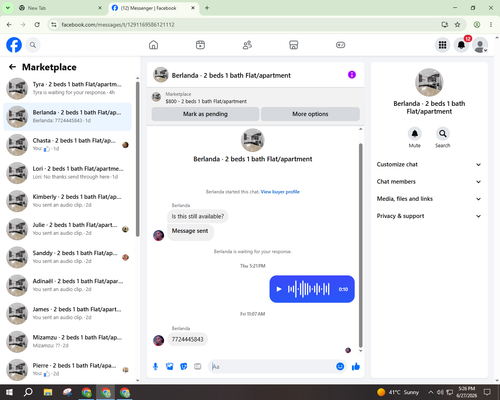Go to the Home feed icon
500x400 pixels.
pos(153,45)
